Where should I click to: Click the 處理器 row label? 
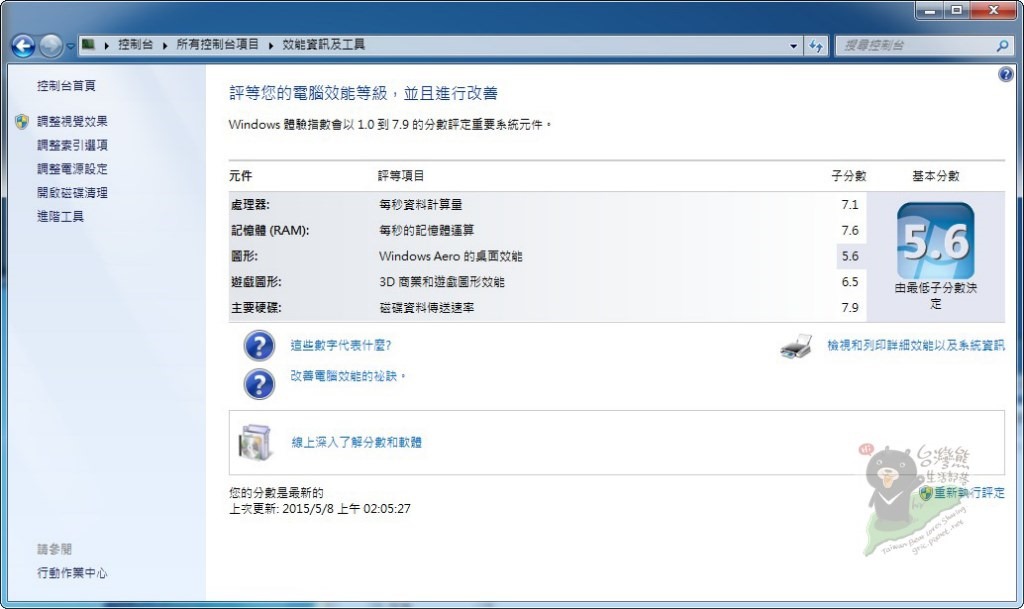click(250, 204)
